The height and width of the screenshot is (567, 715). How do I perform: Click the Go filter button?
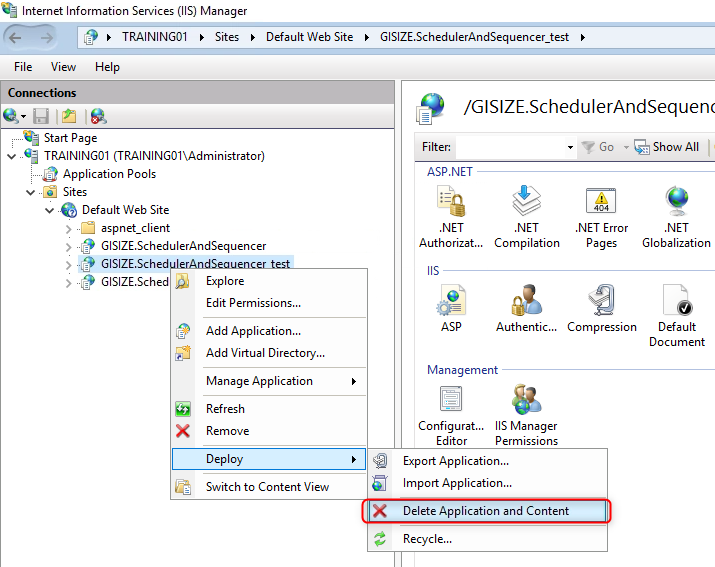coord(599,147)
